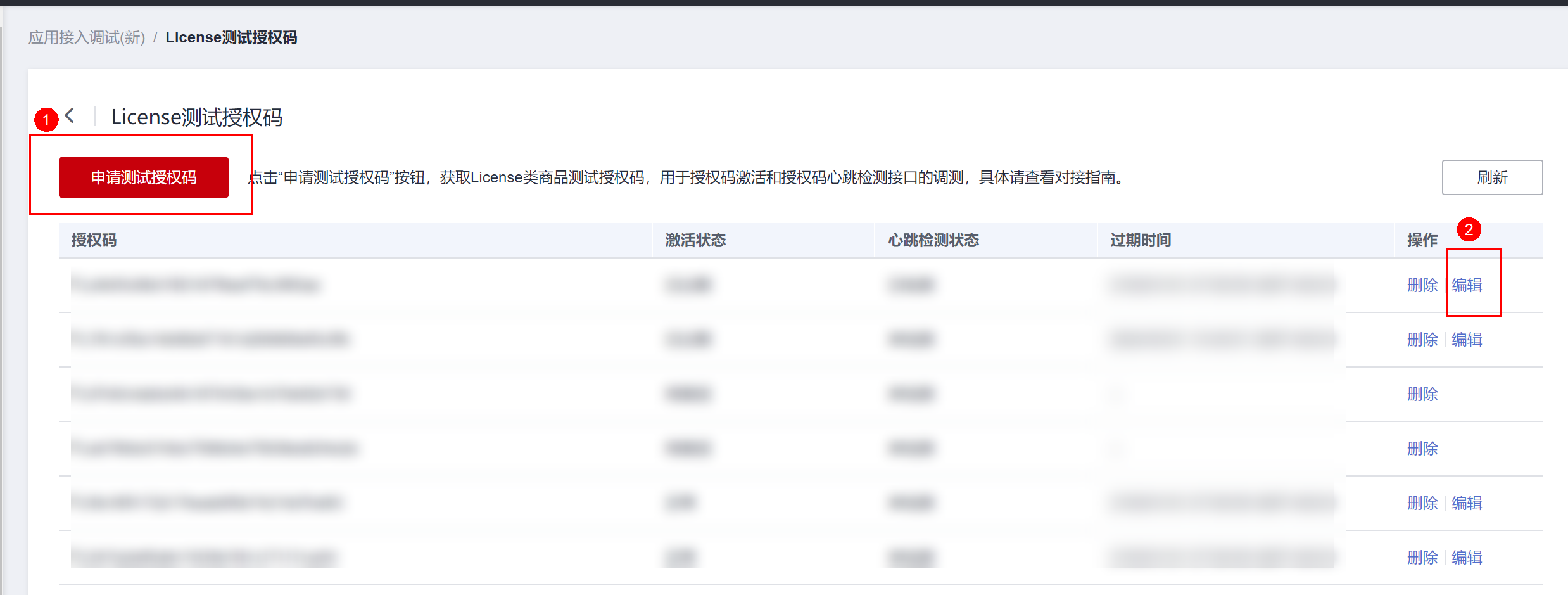
Task: Click 编辑 in the first table row
Action: pos(1466,285)
